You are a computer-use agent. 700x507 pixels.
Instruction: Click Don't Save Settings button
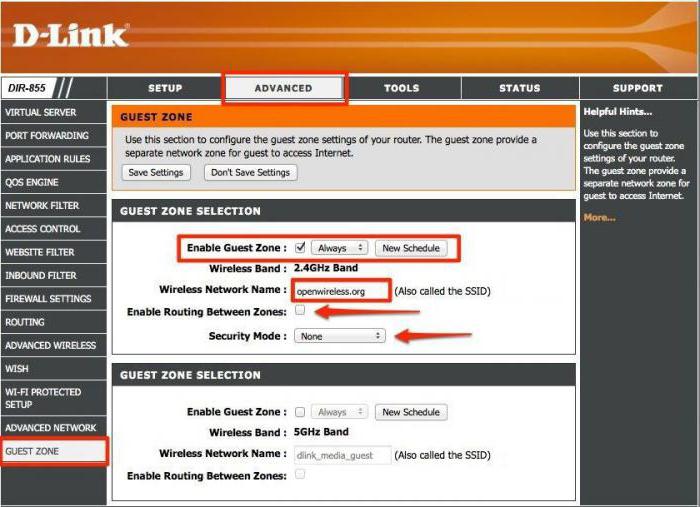click(250, 172)
